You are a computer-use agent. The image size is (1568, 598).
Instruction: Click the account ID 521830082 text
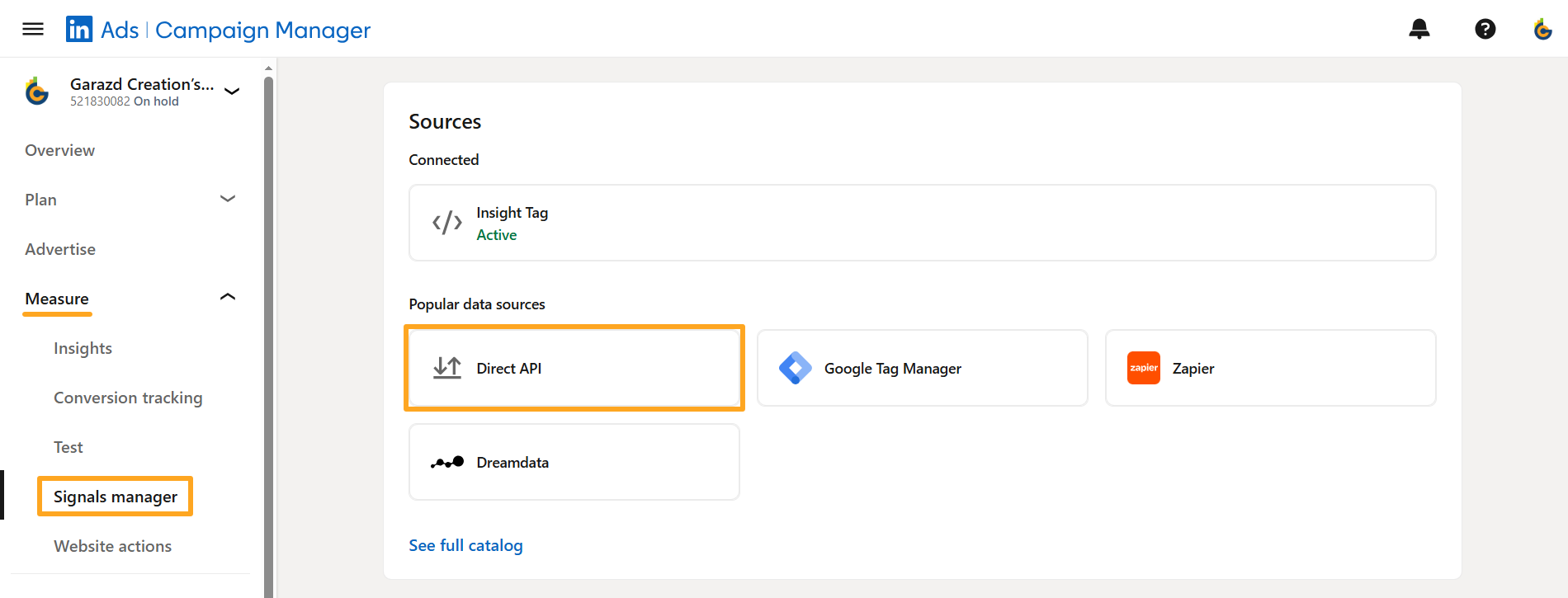pyautogui.click(x=100, y=101)
